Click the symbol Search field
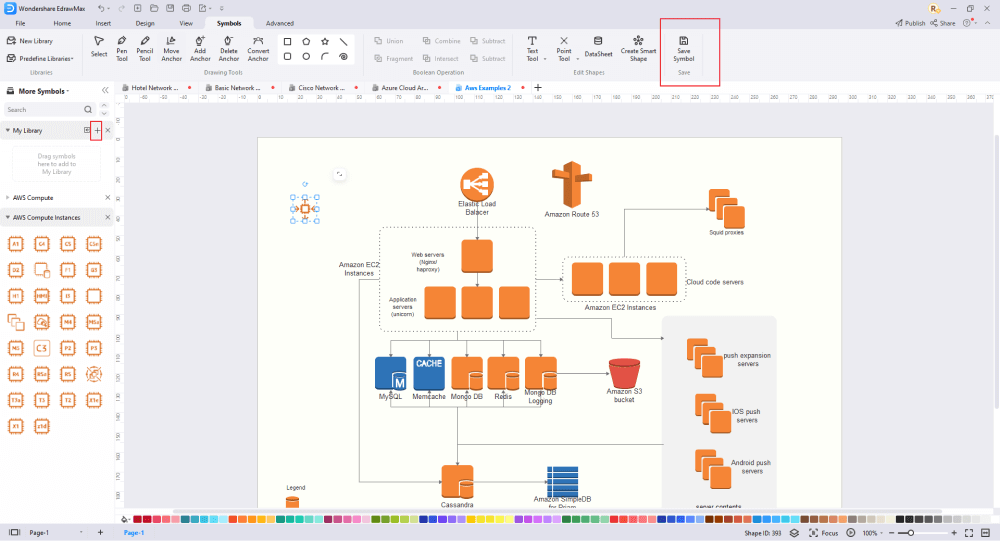This screenshot has width=1000, height=541. coord(50,110)
